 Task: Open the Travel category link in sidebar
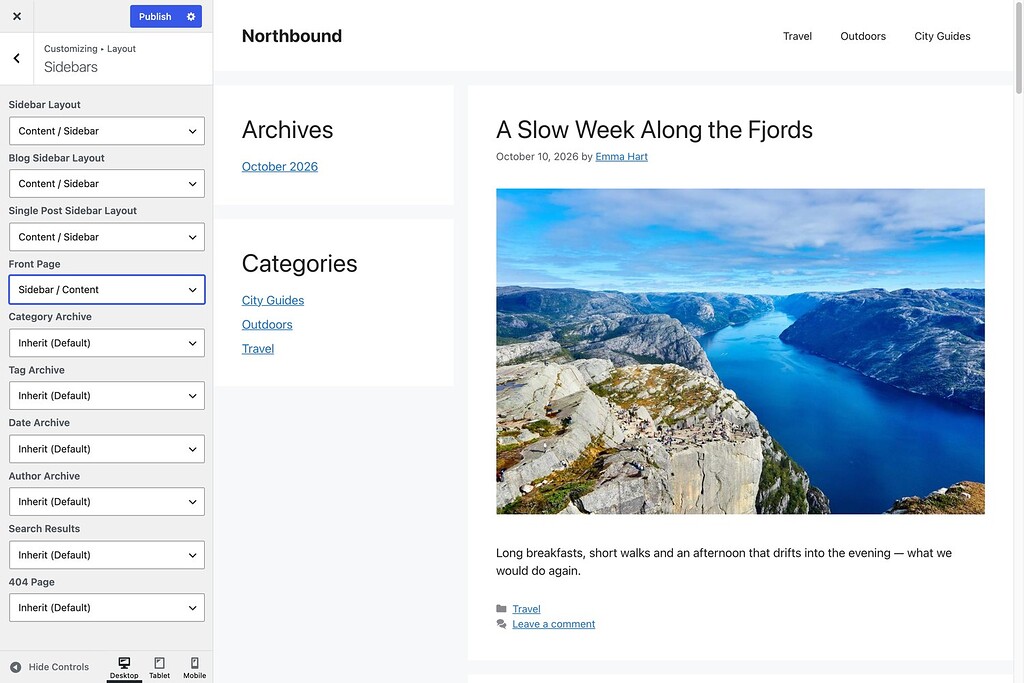tap(257, 349)
